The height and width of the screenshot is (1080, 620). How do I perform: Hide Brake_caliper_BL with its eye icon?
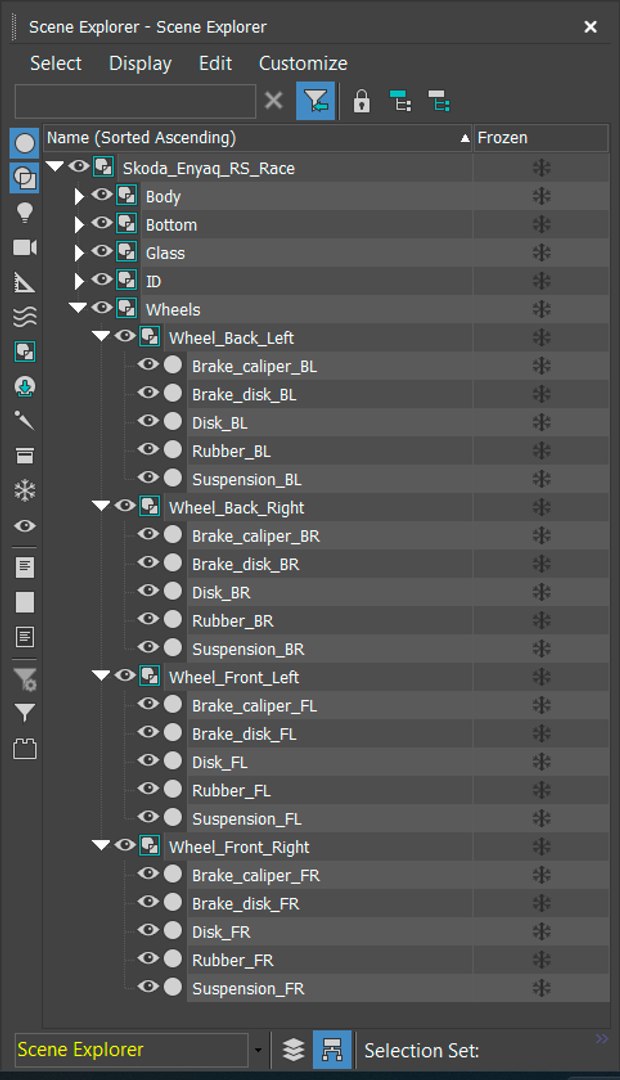(x=148, y=364)
